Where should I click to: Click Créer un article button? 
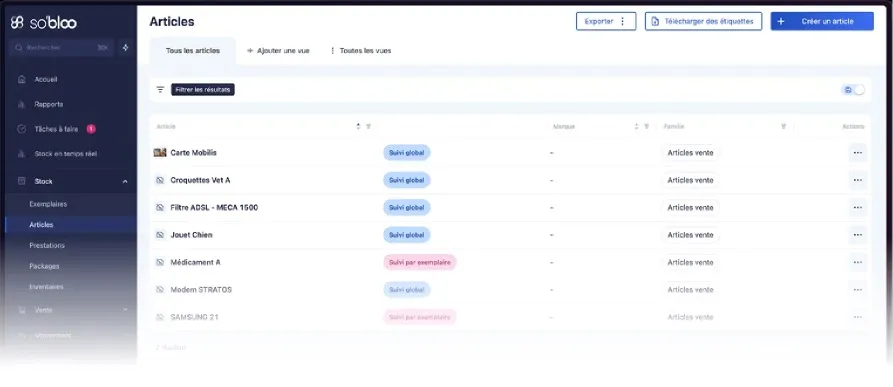[822, 21]
